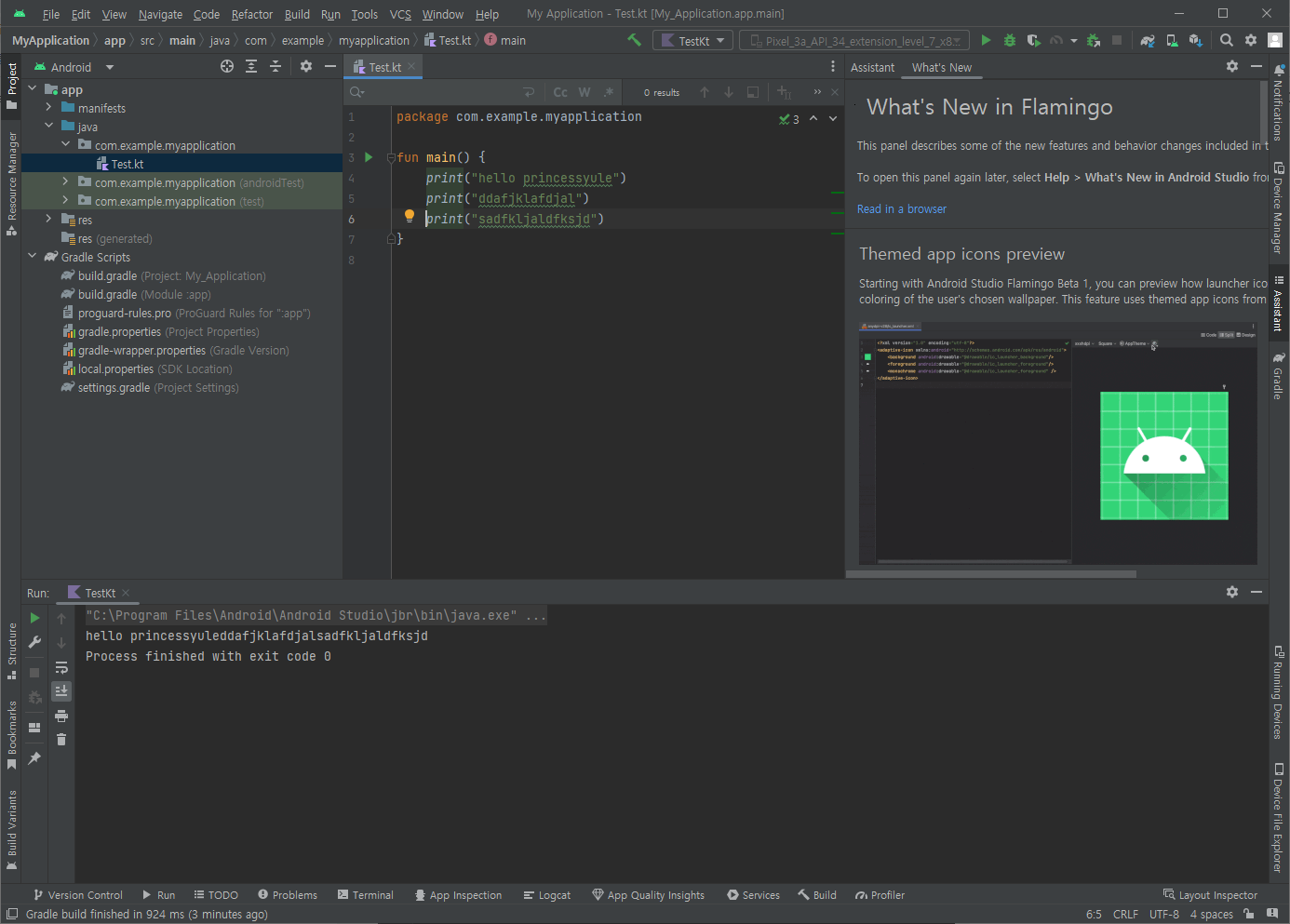The width and height of the screenshot is (1290, 924).
Task: Fold the fun main code block
Action: (392, 157)
